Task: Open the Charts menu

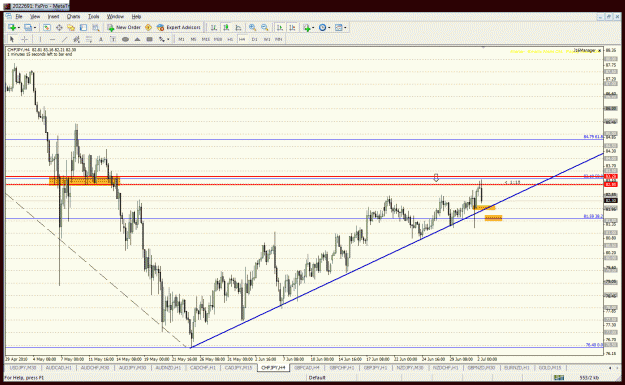Action: pos(73,17)
